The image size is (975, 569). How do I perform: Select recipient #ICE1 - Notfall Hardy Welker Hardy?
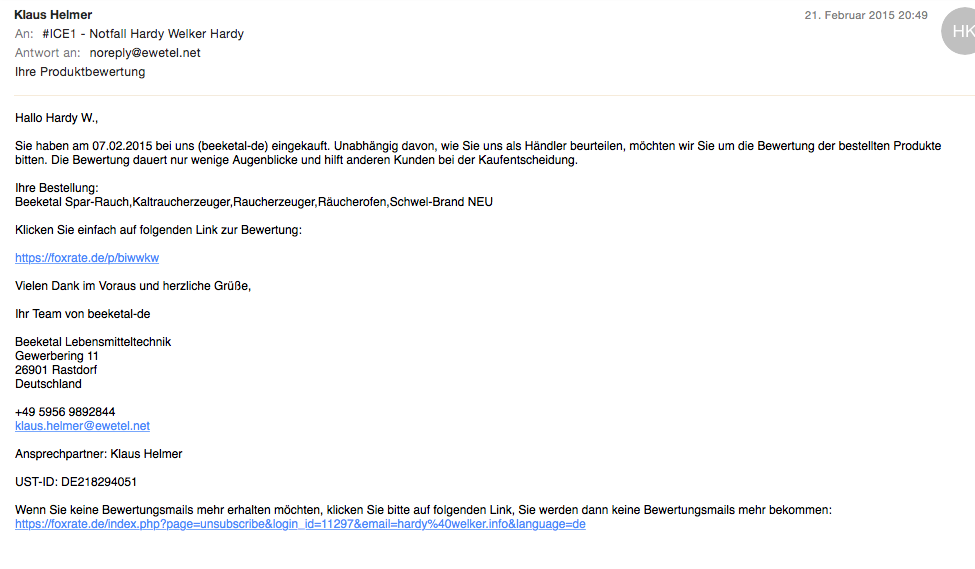pyautogui.click(x=143, y=34)
